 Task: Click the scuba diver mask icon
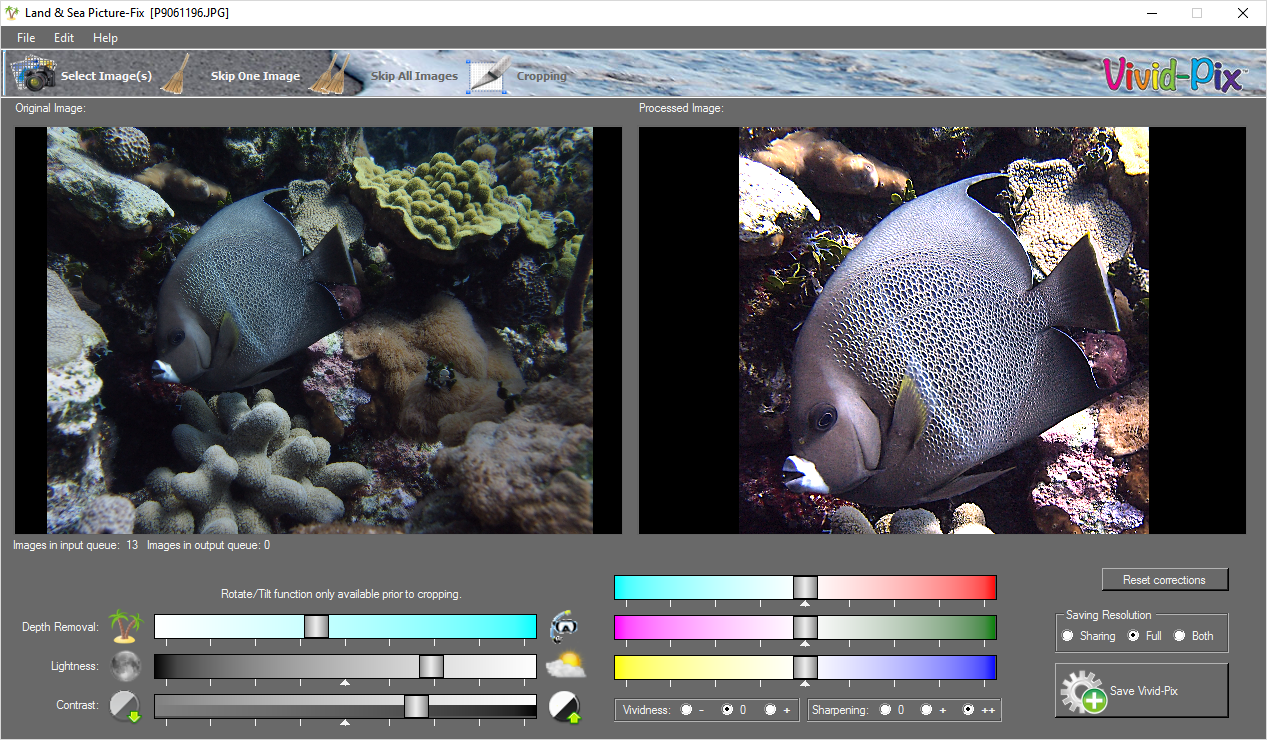(x=565, y=627)
